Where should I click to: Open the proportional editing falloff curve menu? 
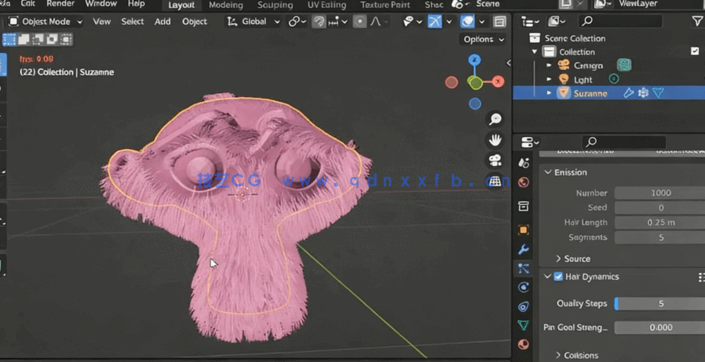click(x=378, y=22)
